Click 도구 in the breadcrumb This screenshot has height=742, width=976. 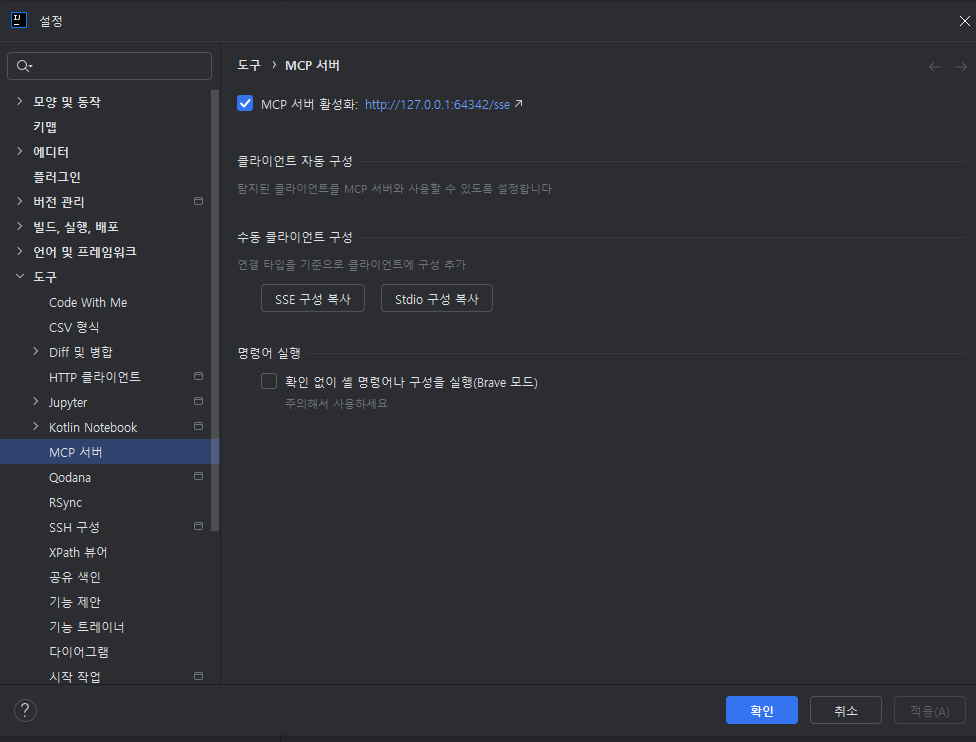(249, 65)
